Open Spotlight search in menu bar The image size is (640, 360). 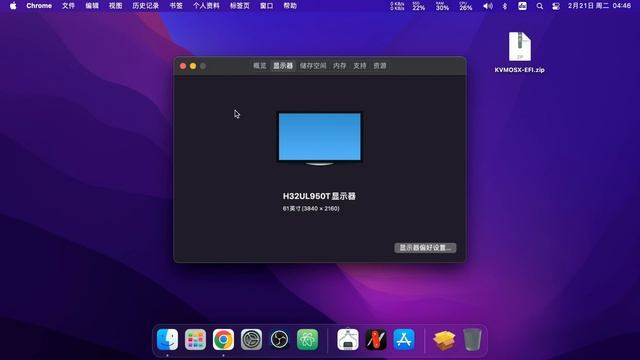pos(540,6)
